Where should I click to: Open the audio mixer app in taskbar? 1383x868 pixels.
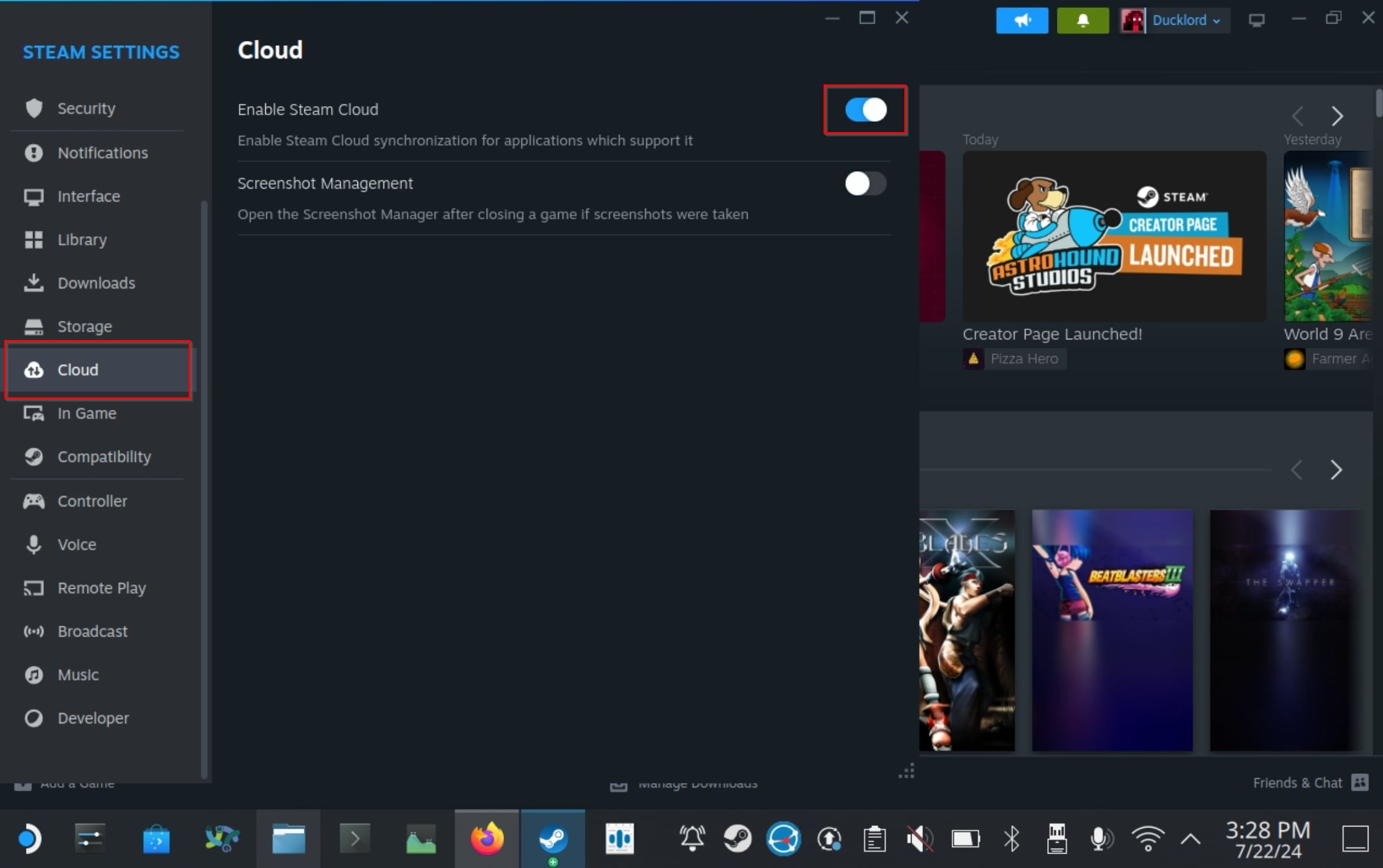(x=619, y=838)
